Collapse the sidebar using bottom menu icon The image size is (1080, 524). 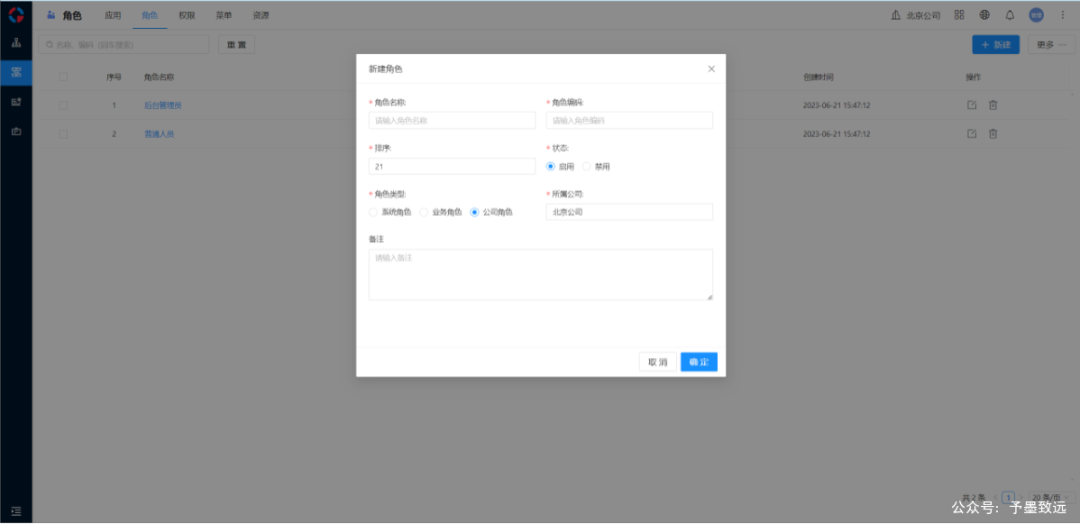tap(17, 511)
